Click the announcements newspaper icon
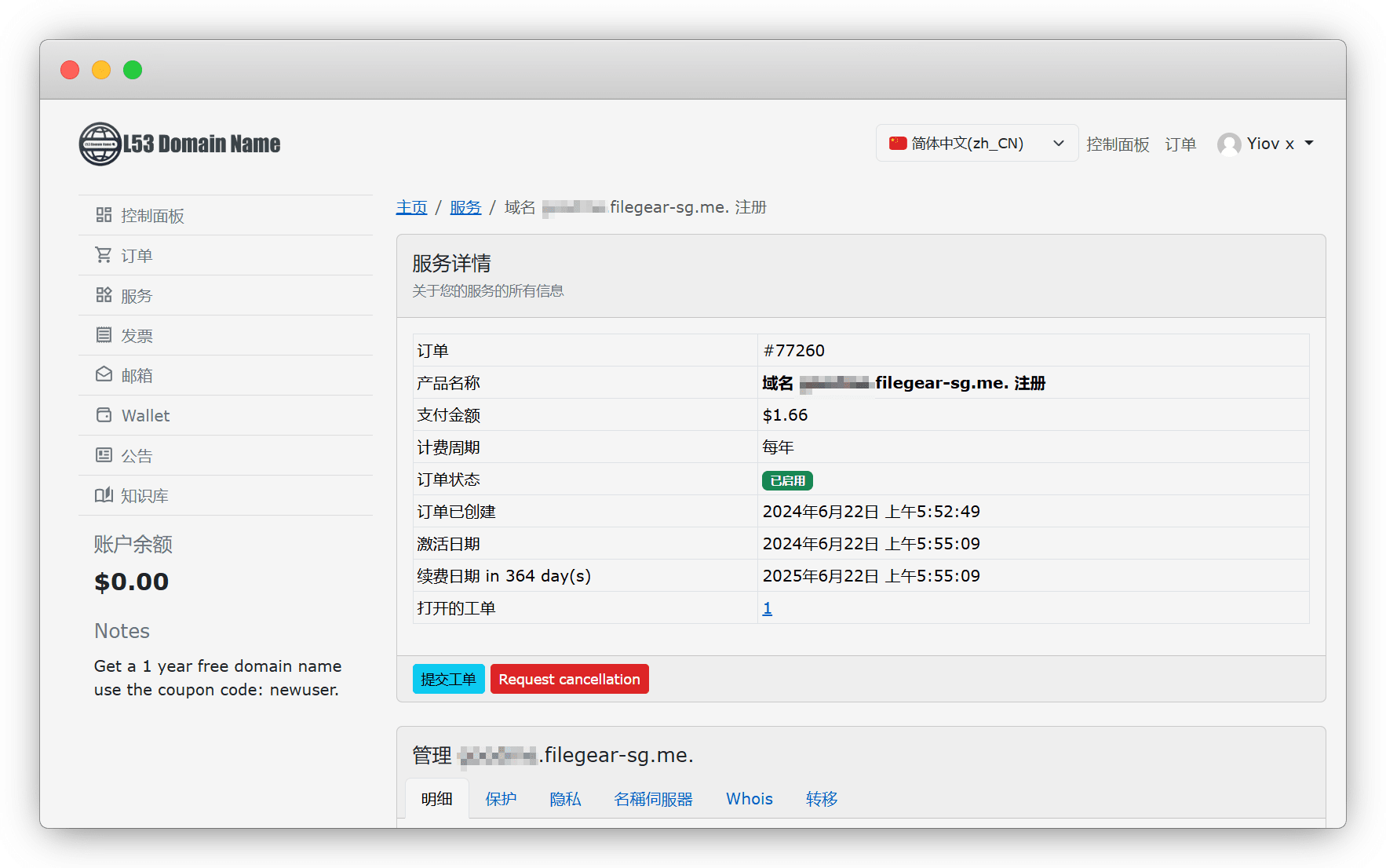This screenshot has height=868, width=1386. click(x=104, y=455)
